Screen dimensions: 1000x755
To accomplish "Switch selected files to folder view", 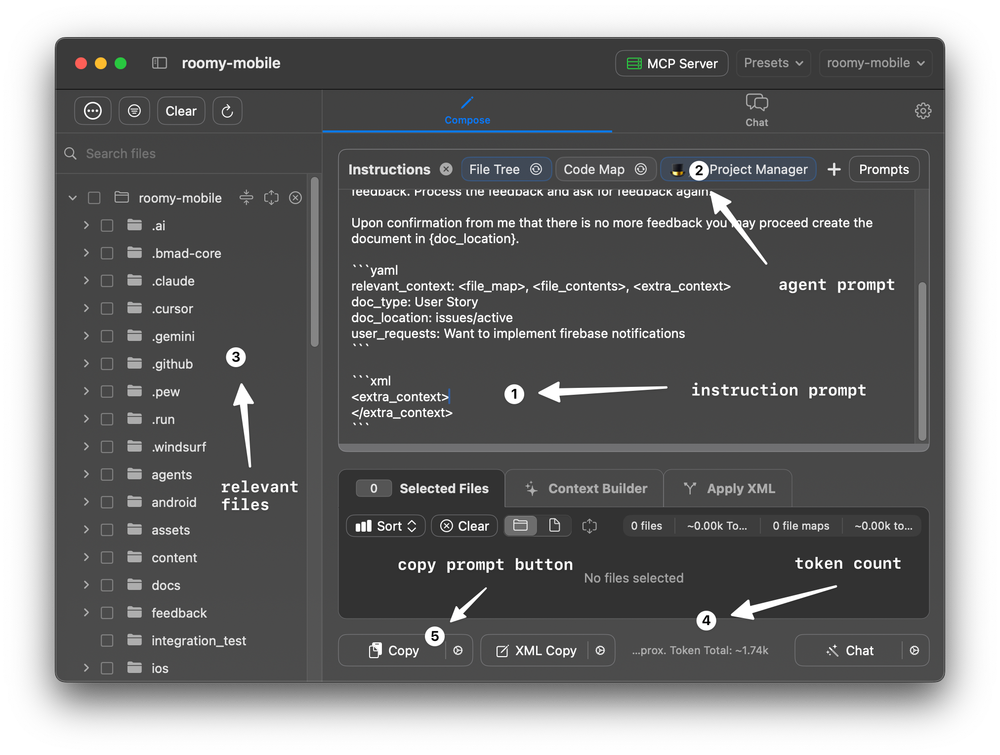I will 520,525.
